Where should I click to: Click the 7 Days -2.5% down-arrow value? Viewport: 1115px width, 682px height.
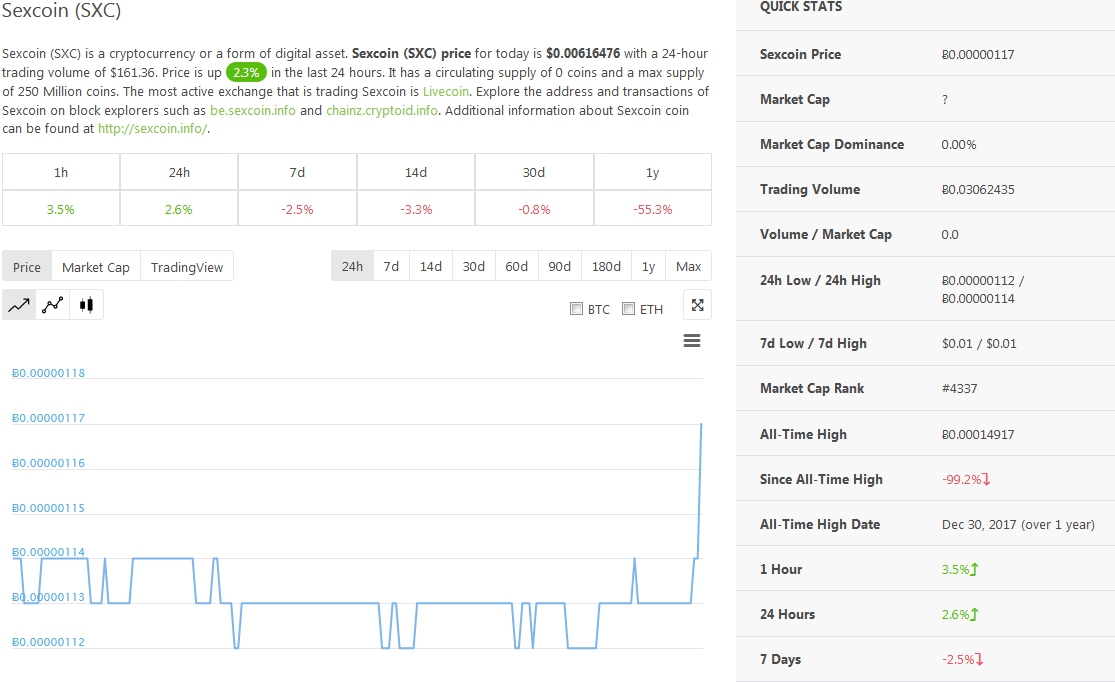click(x=963, y=659)
